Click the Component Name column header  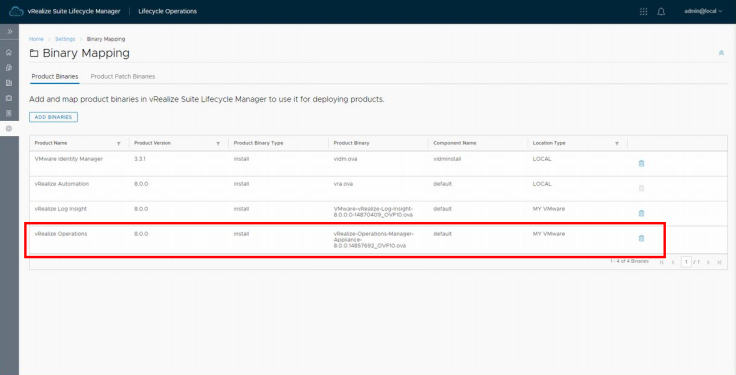coord(454,143)
